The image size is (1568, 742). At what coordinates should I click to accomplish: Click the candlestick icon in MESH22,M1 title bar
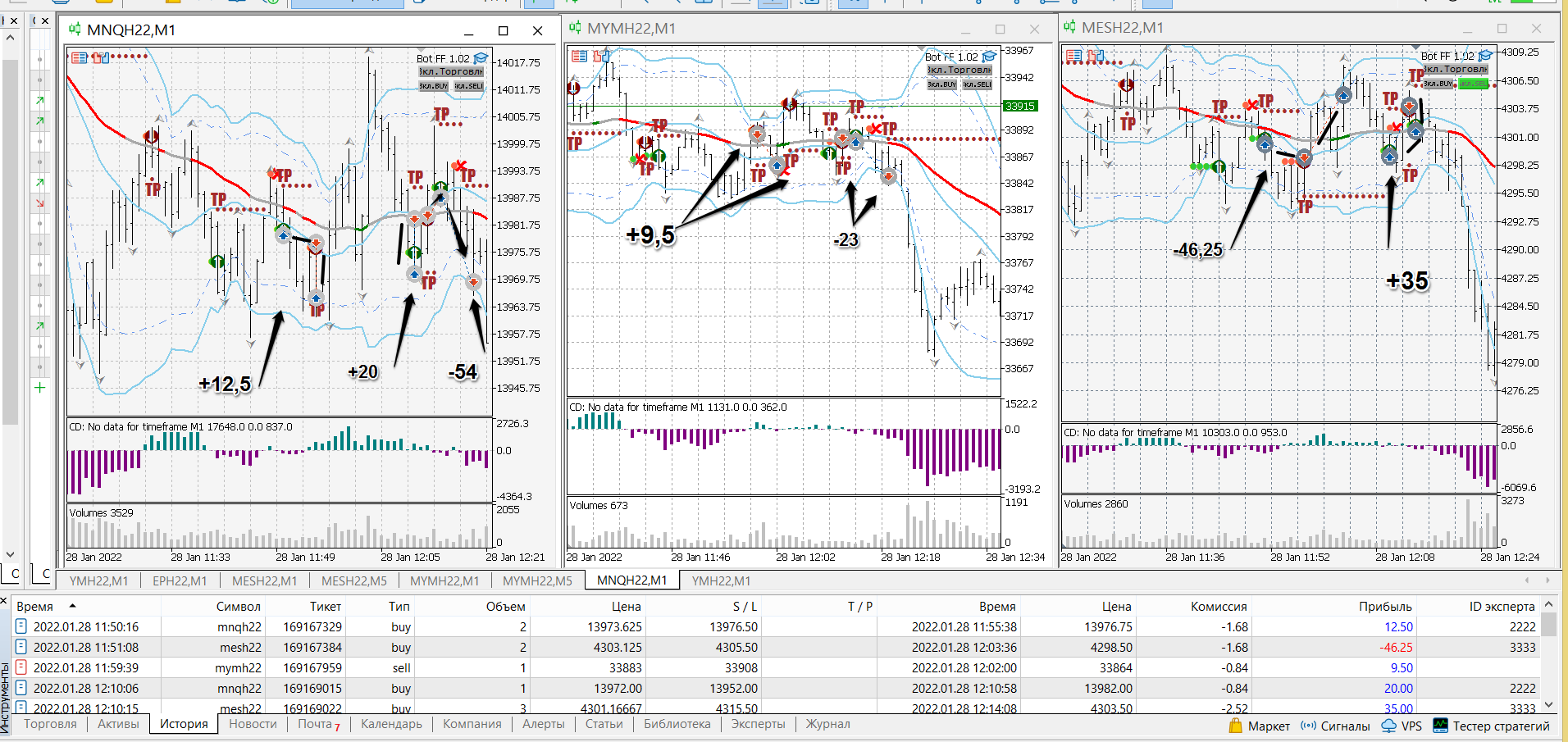(x=1069, y=28)
